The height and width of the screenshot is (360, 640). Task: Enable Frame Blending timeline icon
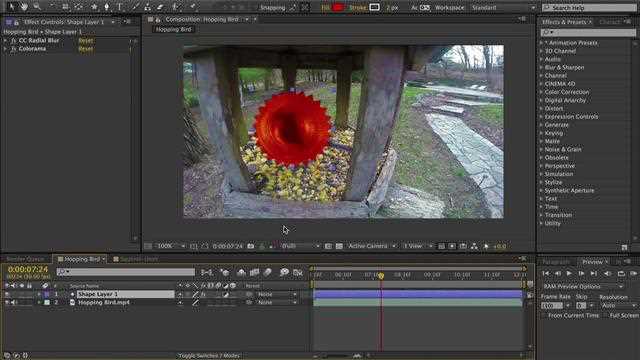(x=254, y=272)
